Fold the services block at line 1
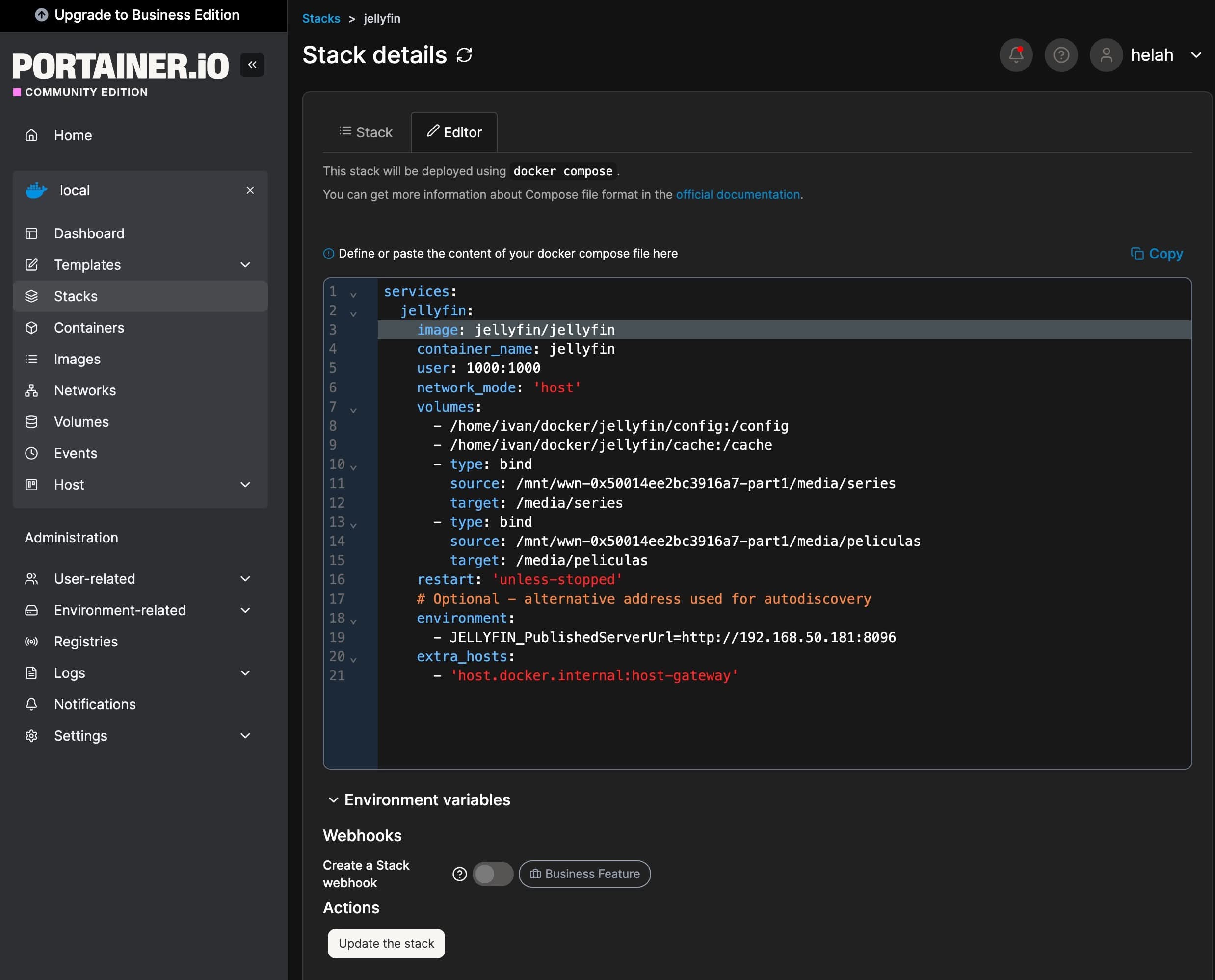 353,295
